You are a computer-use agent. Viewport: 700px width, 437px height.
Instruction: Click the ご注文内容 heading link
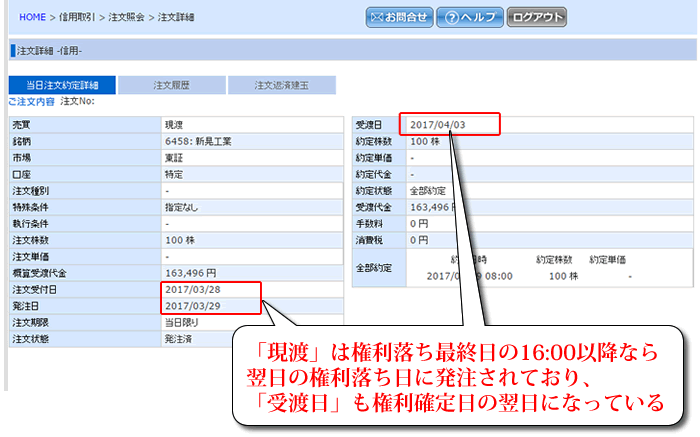[30, 102]
